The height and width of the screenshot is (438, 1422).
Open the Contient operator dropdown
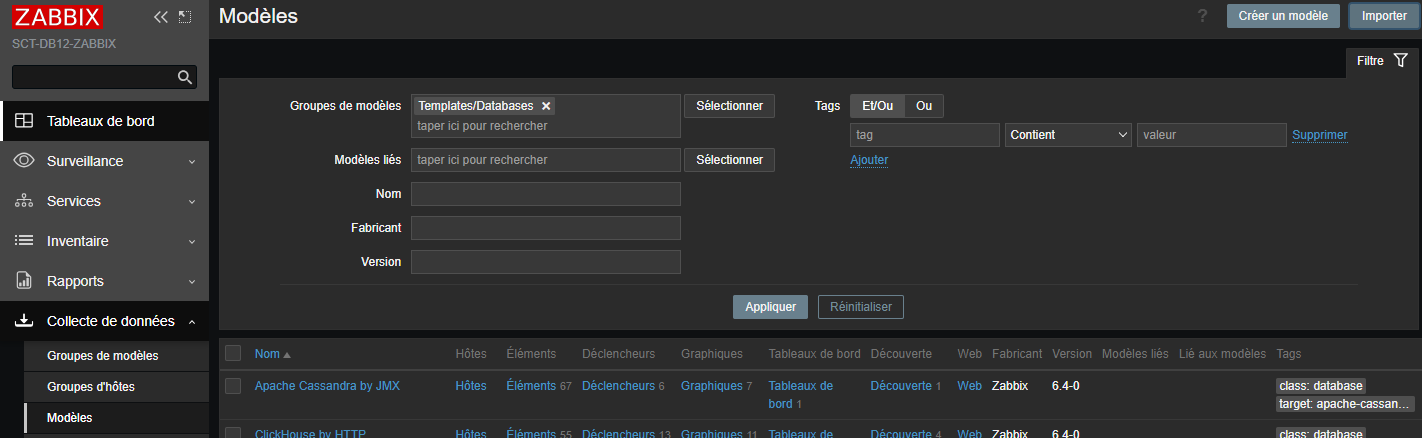(x=1067, y=135)
